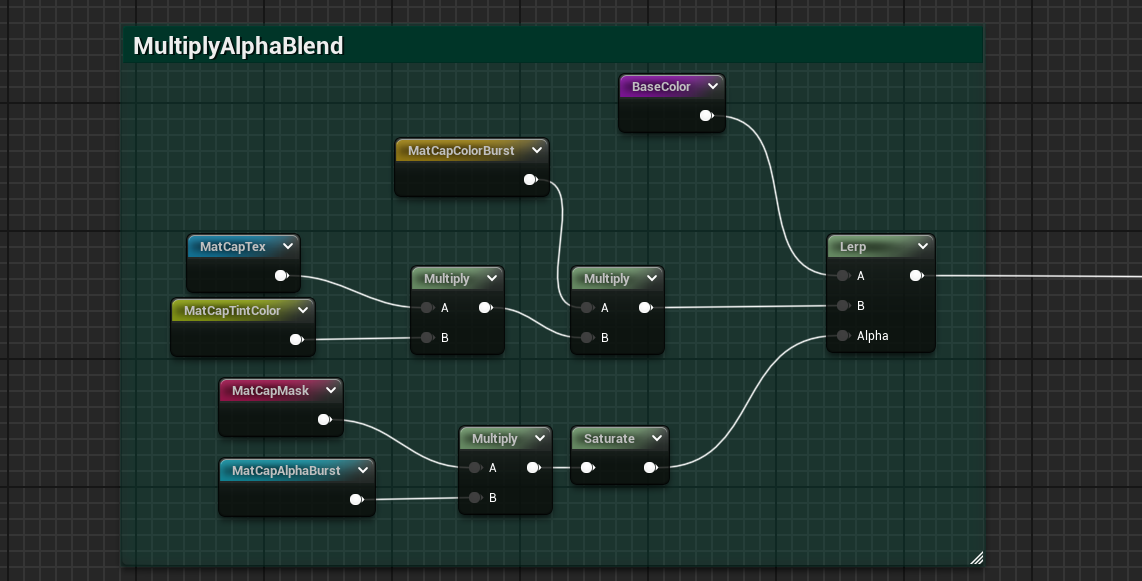Select the MatCapTintColor node title
This screenshot has width=1142, height=581.
click(x=232, y=311)
